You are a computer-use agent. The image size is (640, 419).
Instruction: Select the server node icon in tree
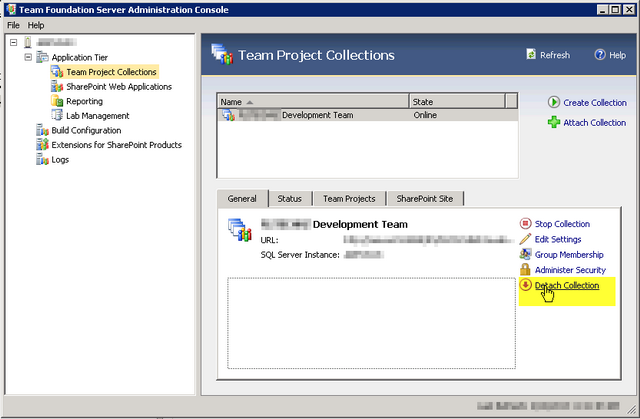click(28, 42)
